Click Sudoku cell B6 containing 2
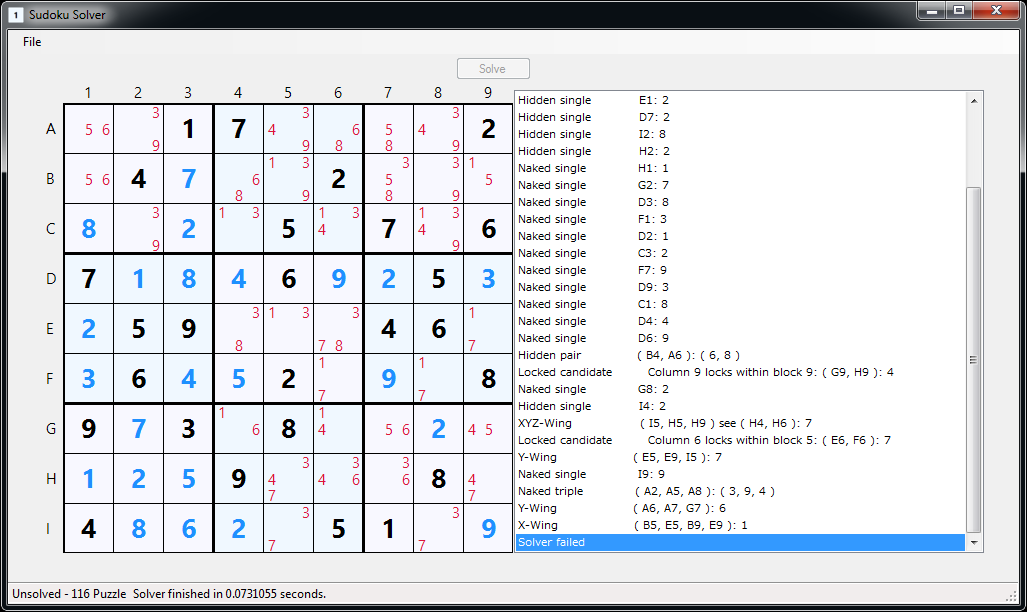 point(338,179)
